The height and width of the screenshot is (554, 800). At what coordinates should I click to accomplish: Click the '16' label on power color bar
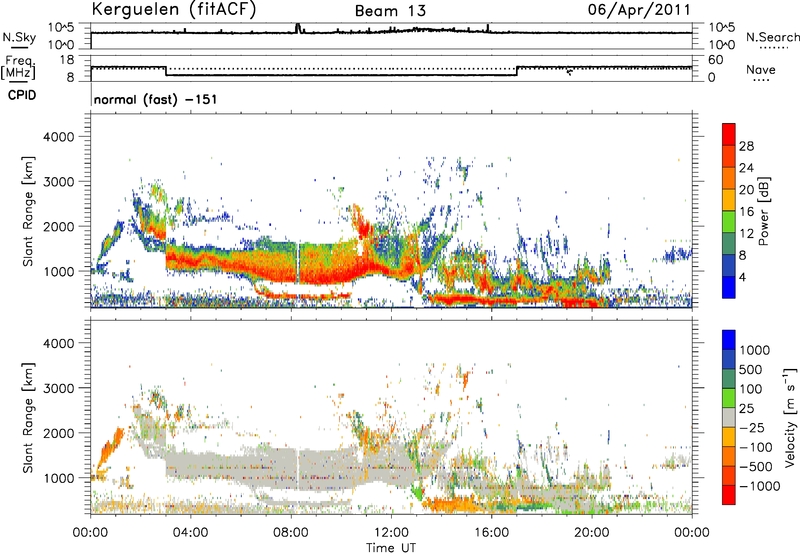click(x=746, y=212)
